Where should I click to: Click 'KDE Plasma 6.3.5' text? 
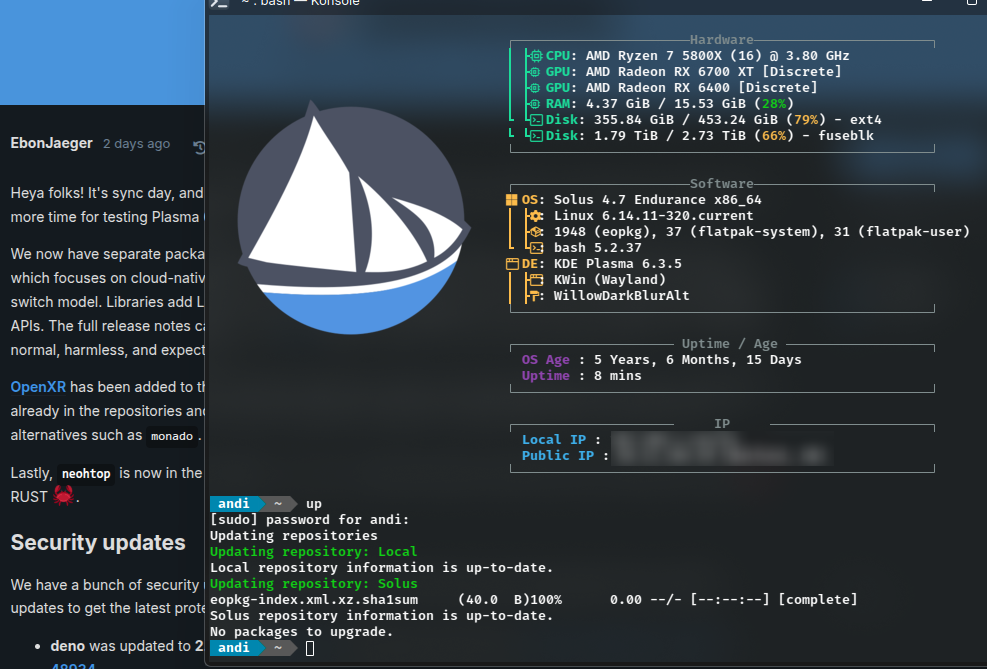point(618,264)
